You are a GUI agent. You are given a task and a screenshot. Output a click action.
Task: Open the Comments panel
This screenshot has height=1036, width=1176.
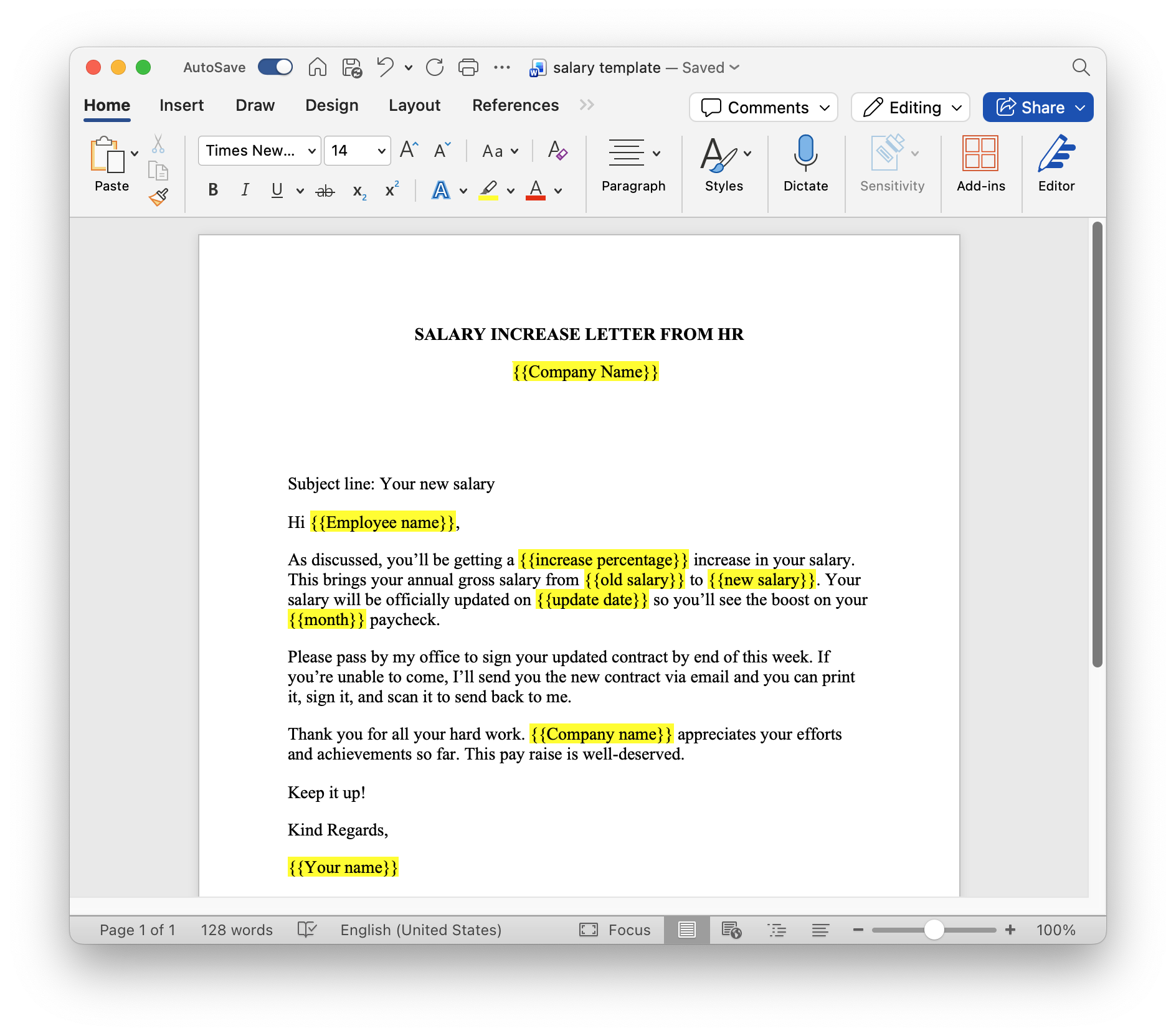click(763, 107)
